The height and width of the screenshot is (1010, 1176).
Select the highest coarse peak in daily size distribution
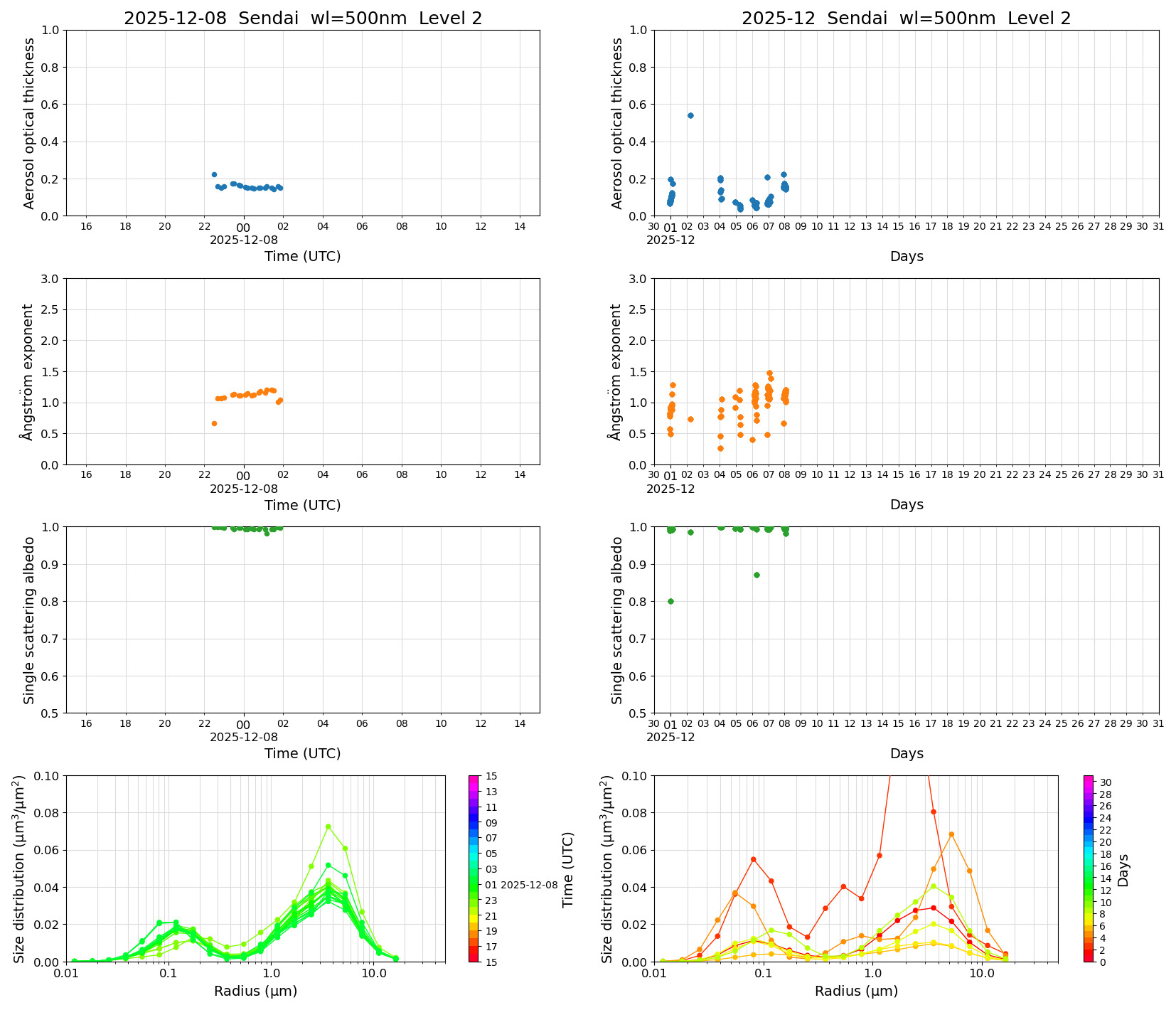pos(328,826)
